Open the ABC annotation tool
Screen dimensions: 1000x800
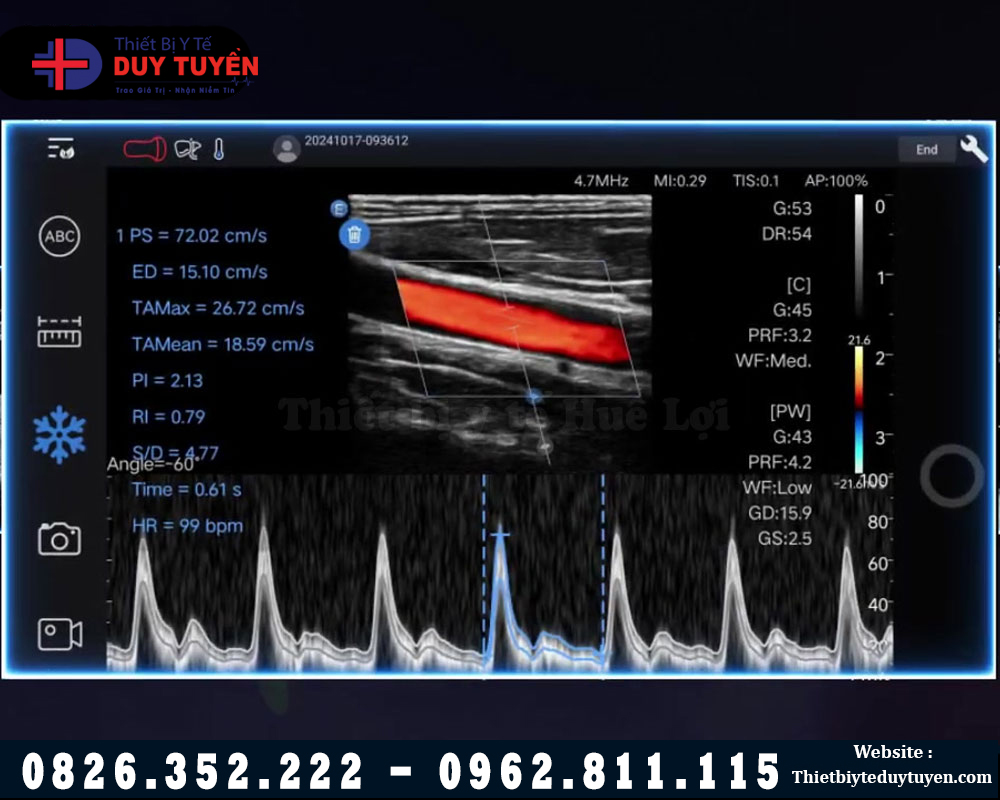59,237
